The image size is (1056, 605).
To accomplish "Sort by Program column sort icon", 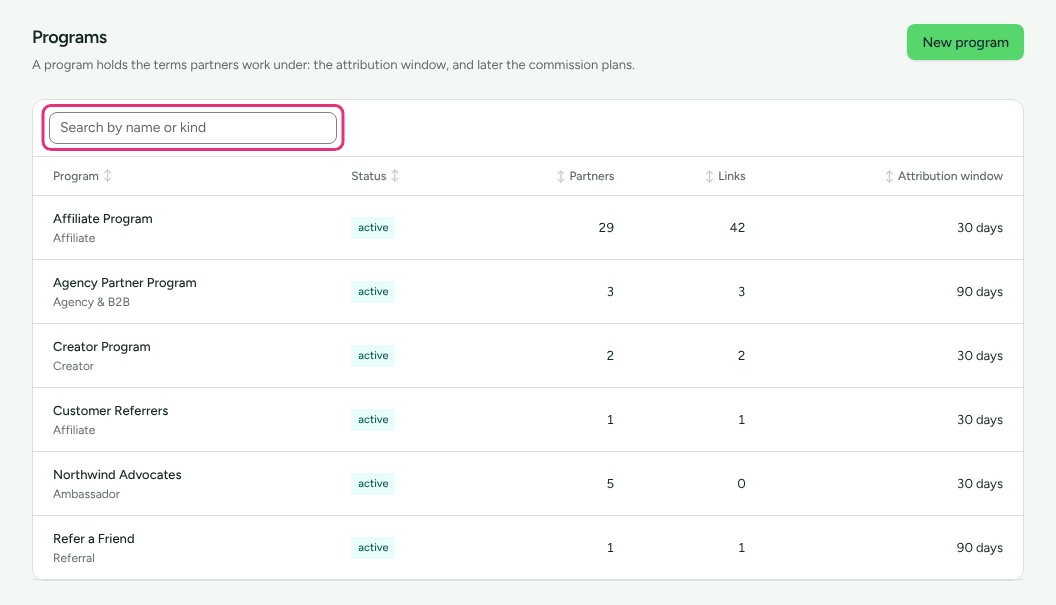I will pos(108,176).
